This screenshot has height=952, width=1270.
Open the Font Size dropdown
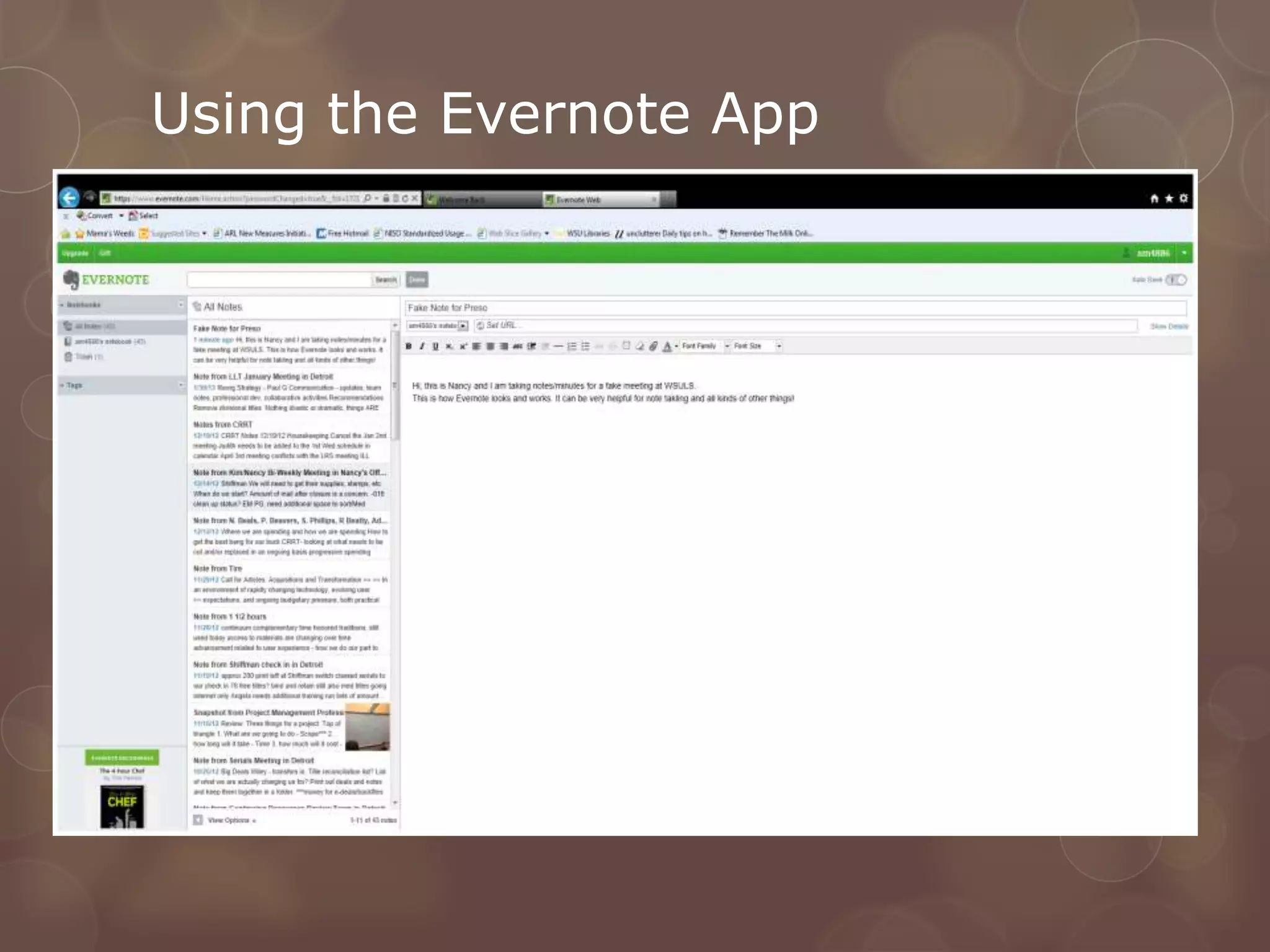click(758, 346)
